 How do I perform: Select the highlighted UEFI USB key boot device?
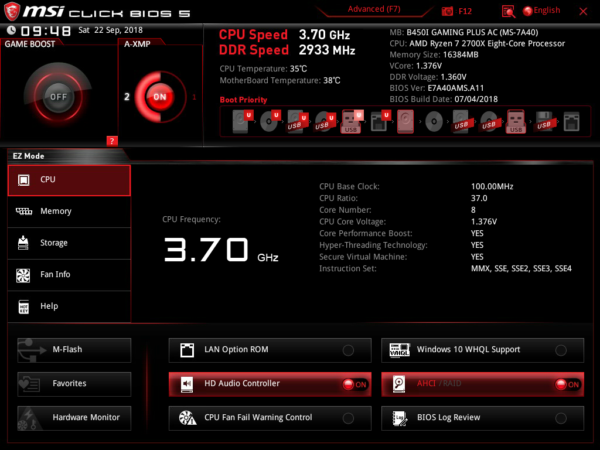[352, 122]
